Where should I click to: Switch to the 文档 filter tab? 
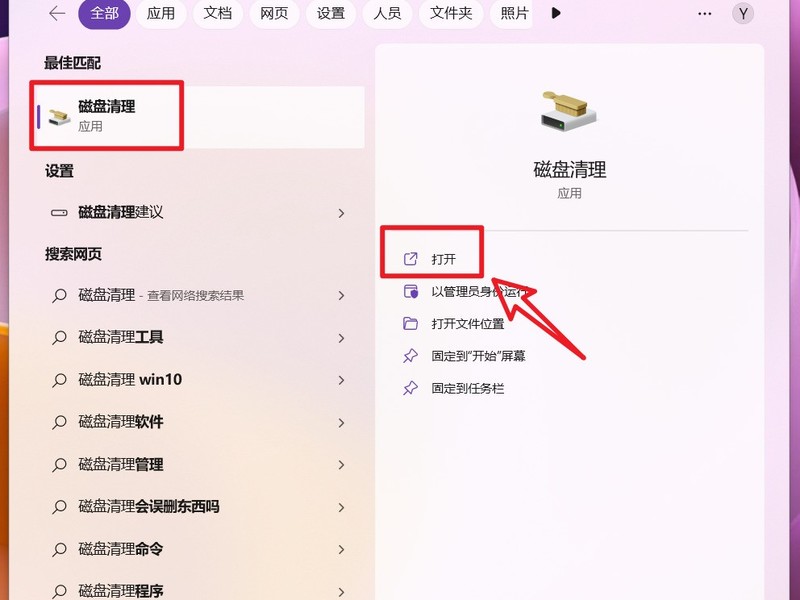click(x=217, y=14)
